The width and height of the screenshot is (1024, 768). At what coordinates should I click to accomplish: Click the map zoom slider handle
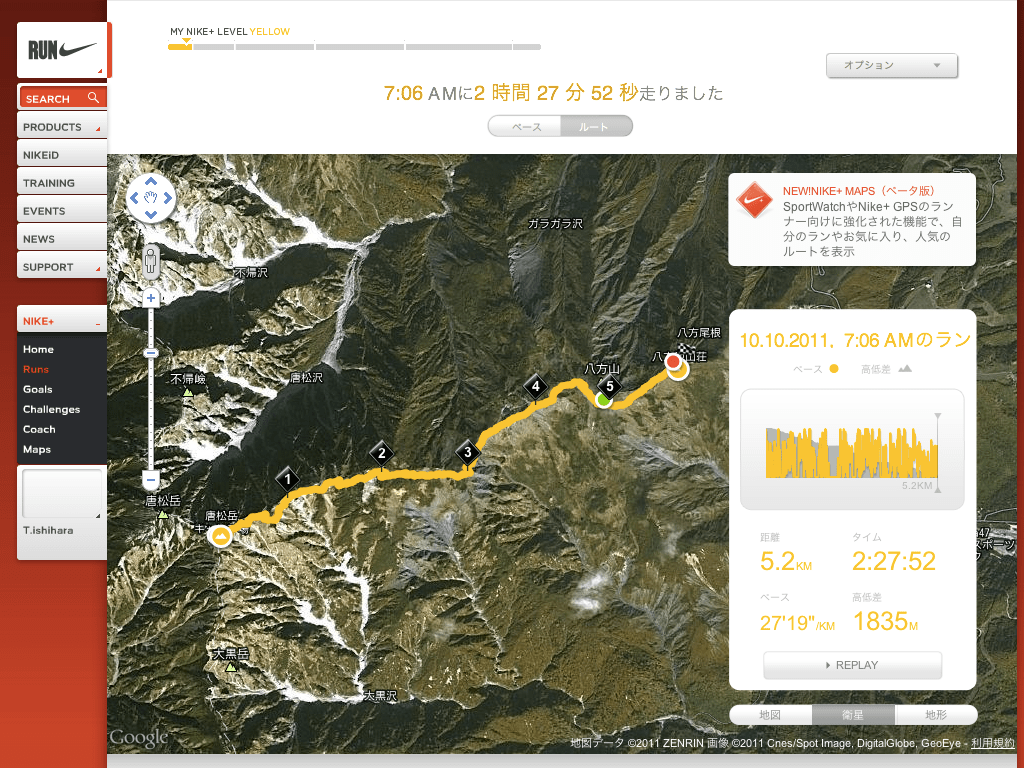pyautogui.click(x=151, y=353)
